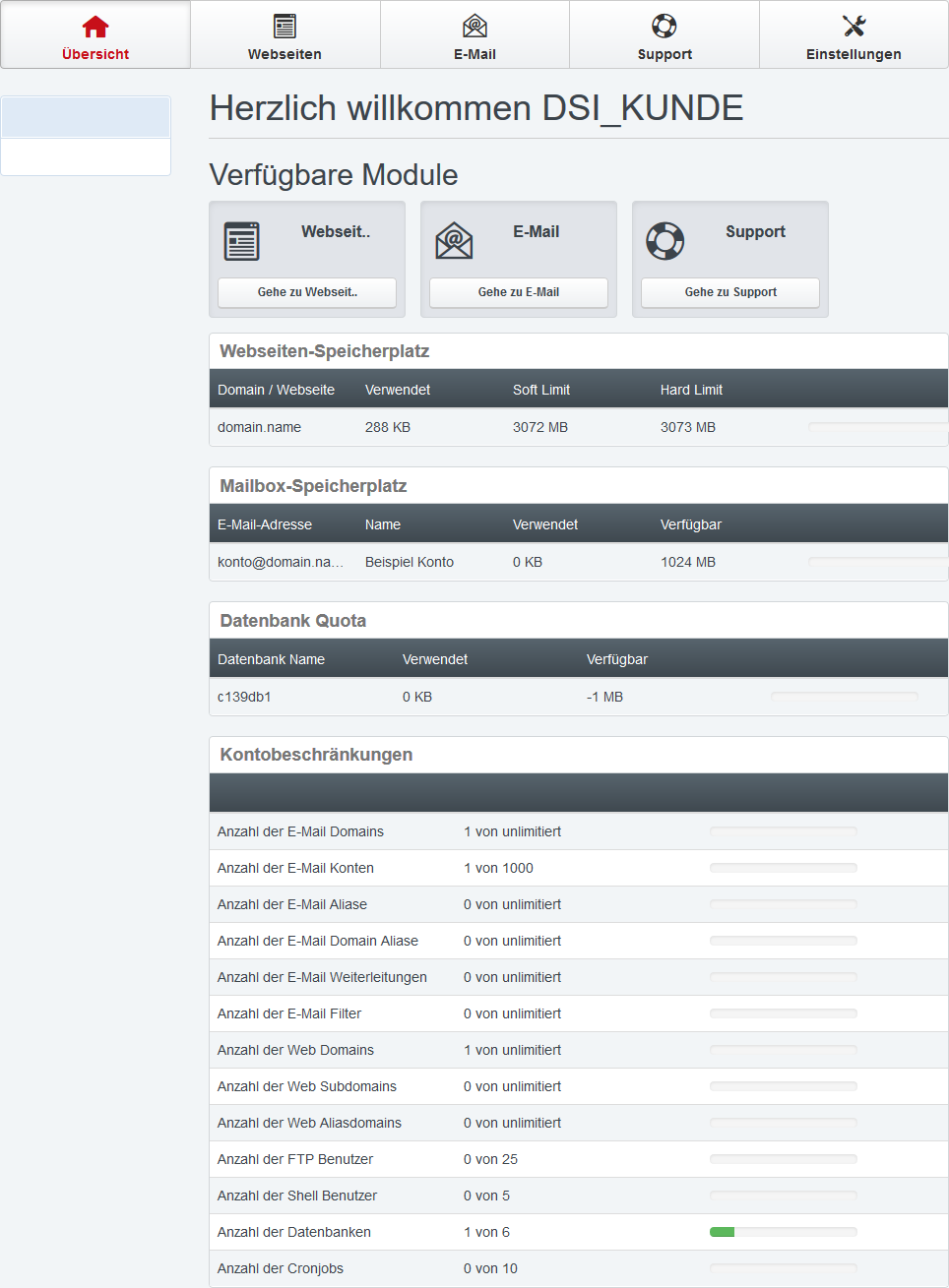Click the E-Mail module envelope icon
This screenshot has height=1288, width=949.
(x=454, y=241)
